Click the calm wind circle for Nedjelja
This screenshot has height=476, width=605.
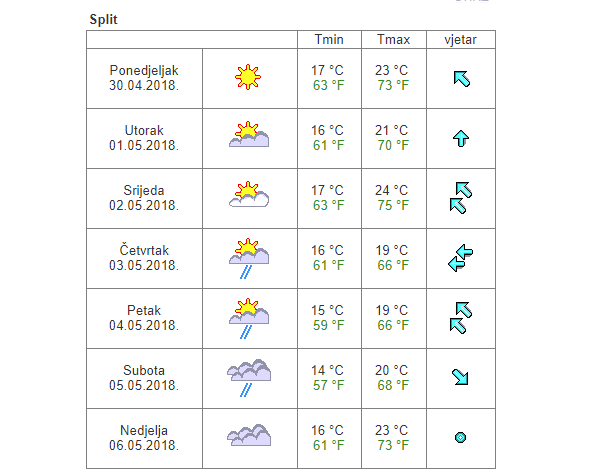(x=460, y=437)
